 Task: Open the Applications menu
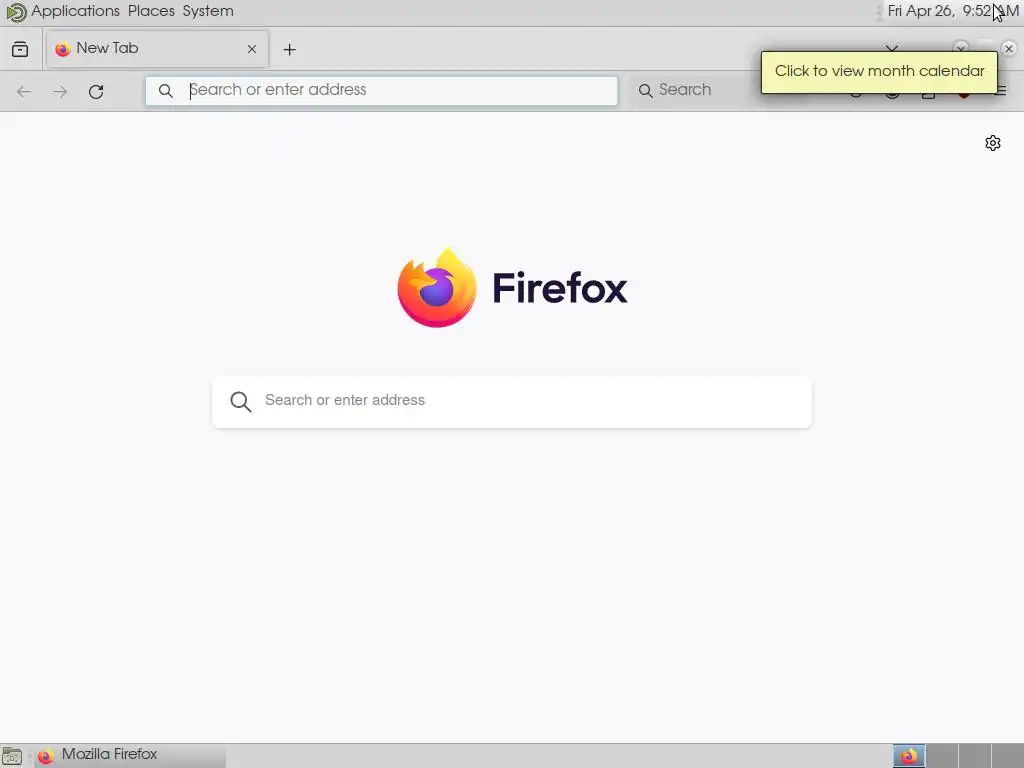coord(75,11)
